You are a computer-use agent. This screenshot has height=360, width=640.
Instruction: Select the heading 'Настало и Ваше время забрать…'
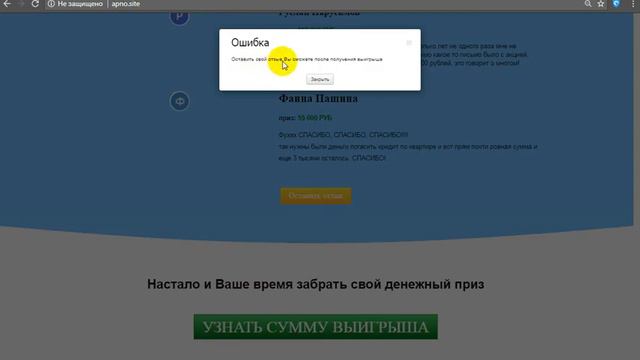316,284
